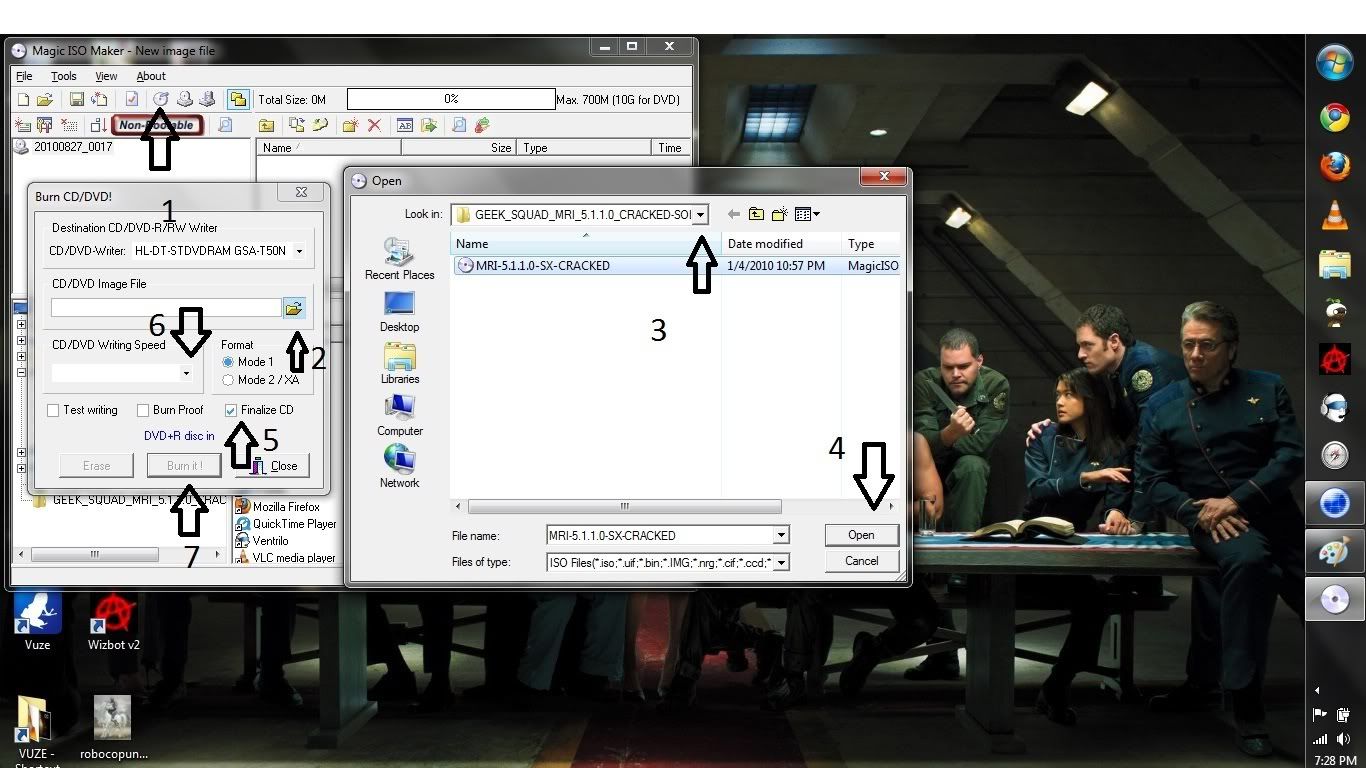Screen dimensions: 1366x768
Task: Open the Wizbot v2 desktop shortcut
Action: click(113, 621)
